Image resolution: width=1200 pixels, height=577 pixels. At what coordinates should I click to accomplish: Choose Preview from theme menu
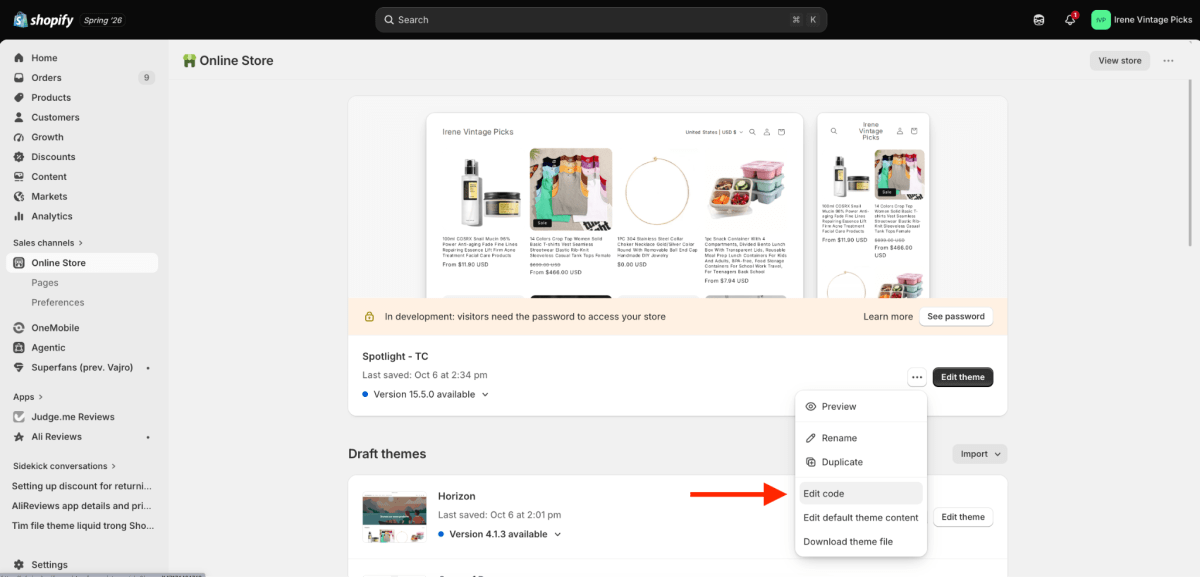[861, 407]
